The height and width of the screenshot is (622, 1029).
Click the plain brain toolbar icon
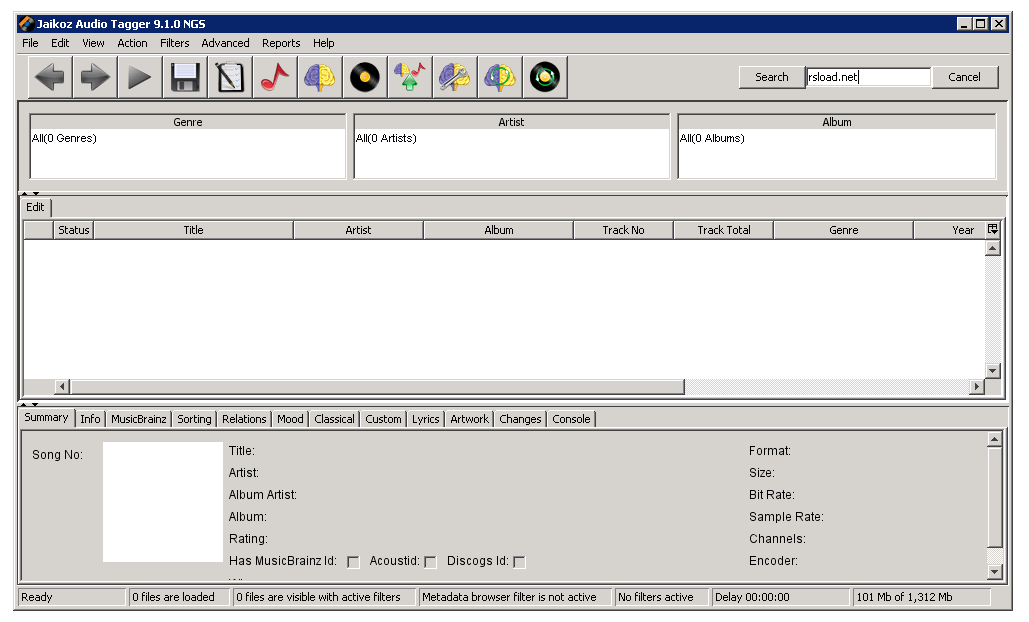[x=320, y=77]
